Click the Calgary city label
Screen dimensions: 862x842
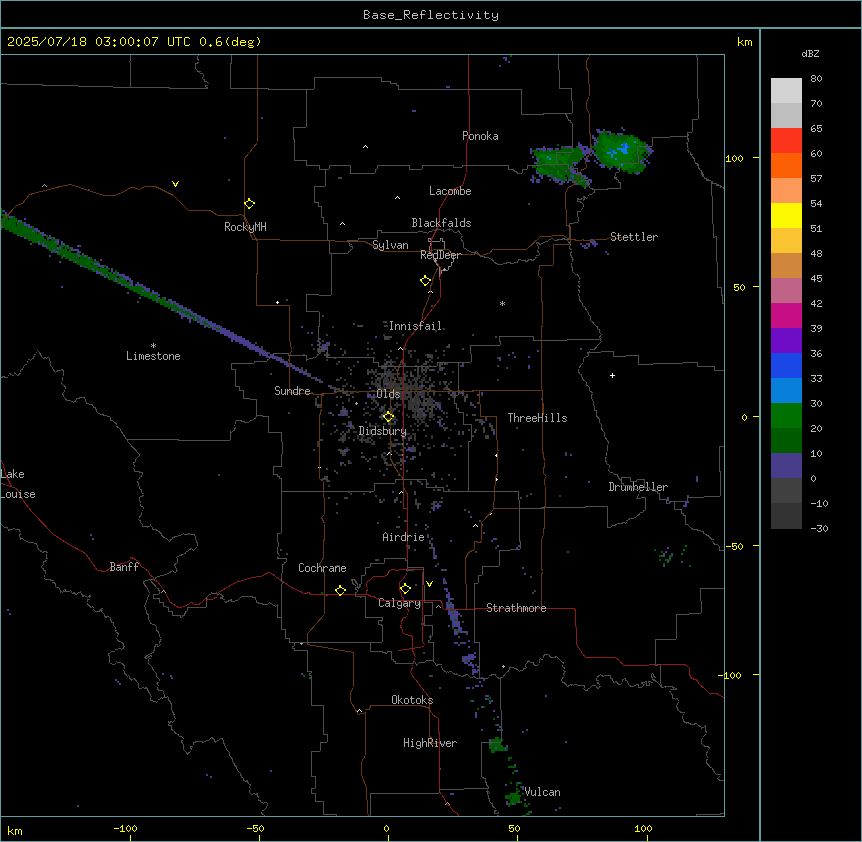(400, 603)
